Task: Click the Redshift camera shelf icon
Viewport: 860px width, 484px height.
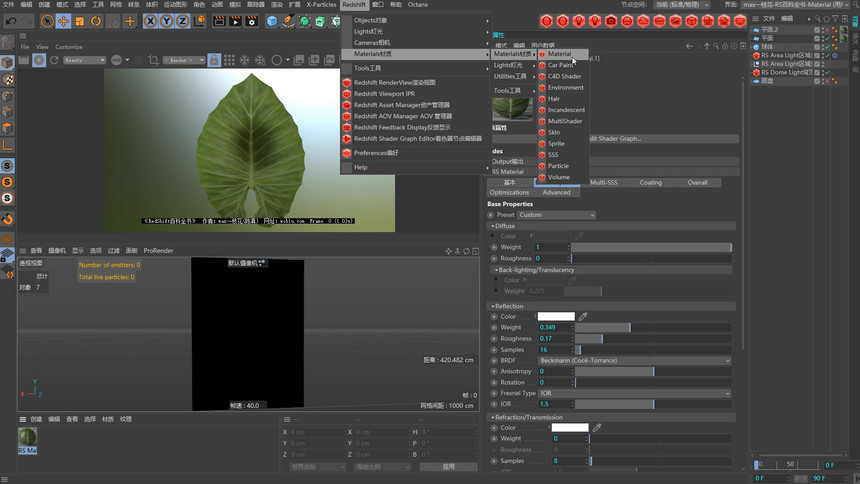Action: click(x=611, y=21)
